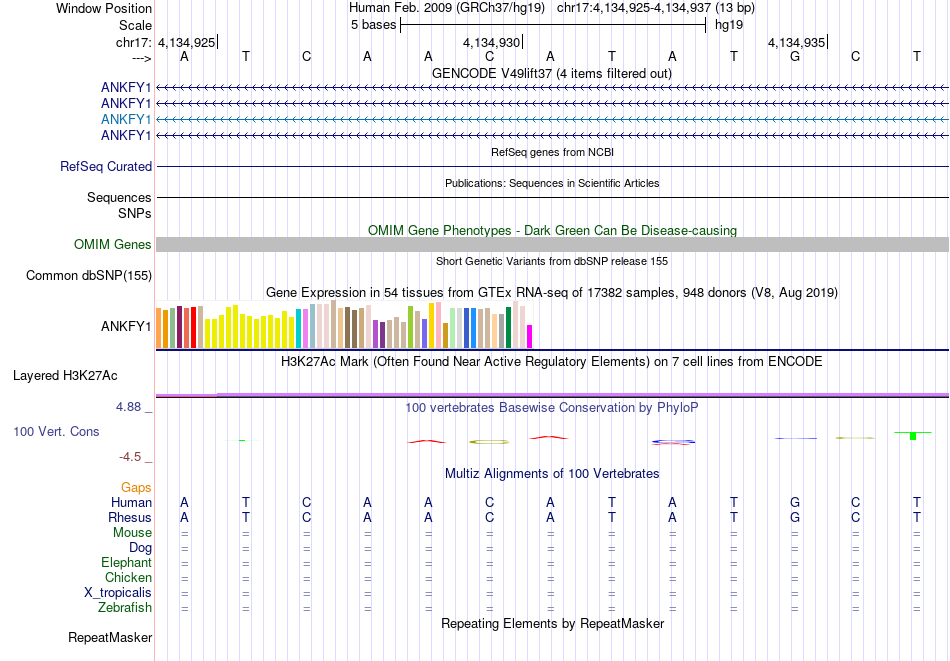Click the Gaps label in Multiz alignment
The image size is (950, 661).
pos(136,487)
